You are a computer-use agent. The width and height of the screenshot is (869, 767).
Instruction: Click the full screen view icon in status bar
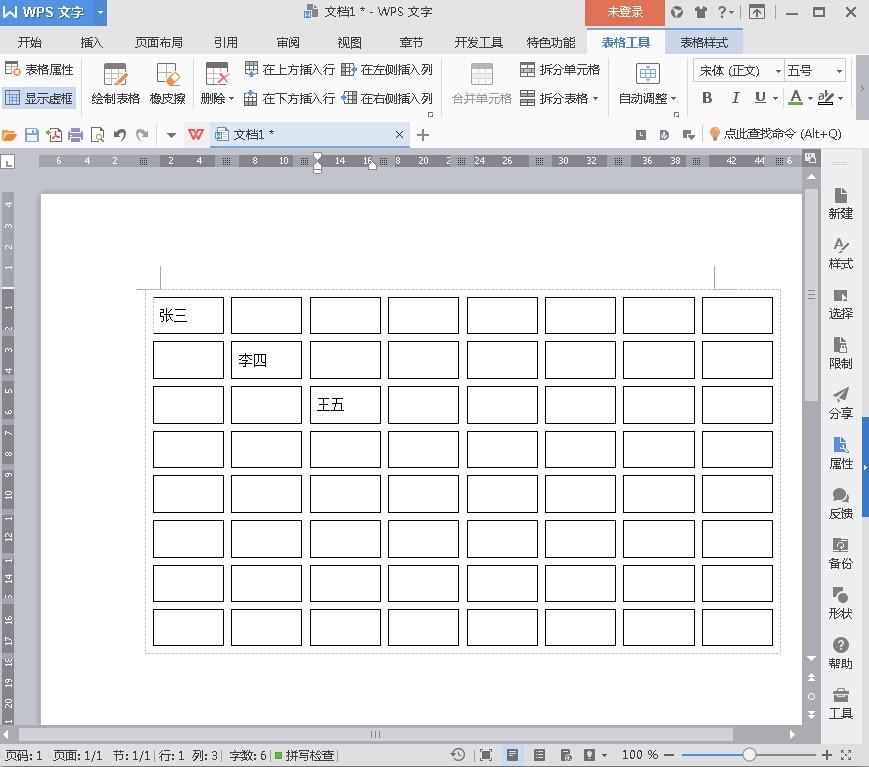coord(485,755)
